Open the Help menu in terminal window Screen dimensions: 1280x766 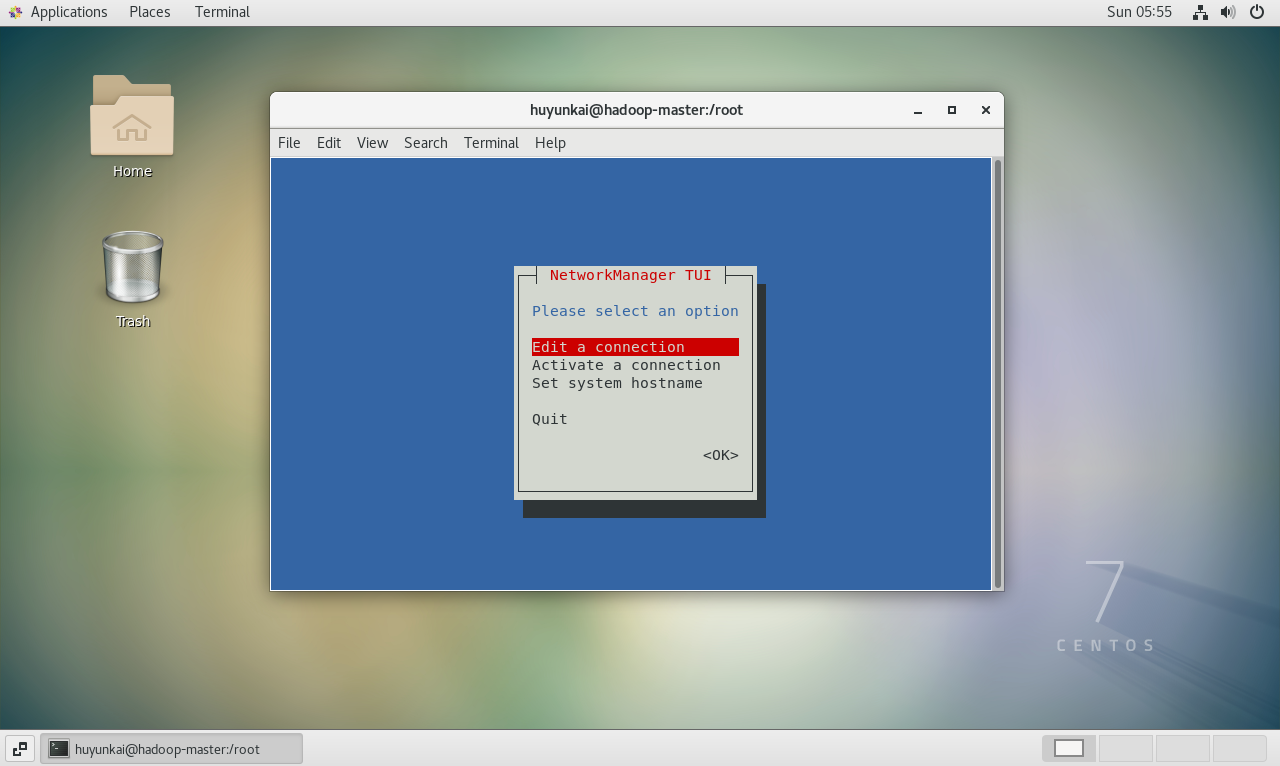click(550, 143)
